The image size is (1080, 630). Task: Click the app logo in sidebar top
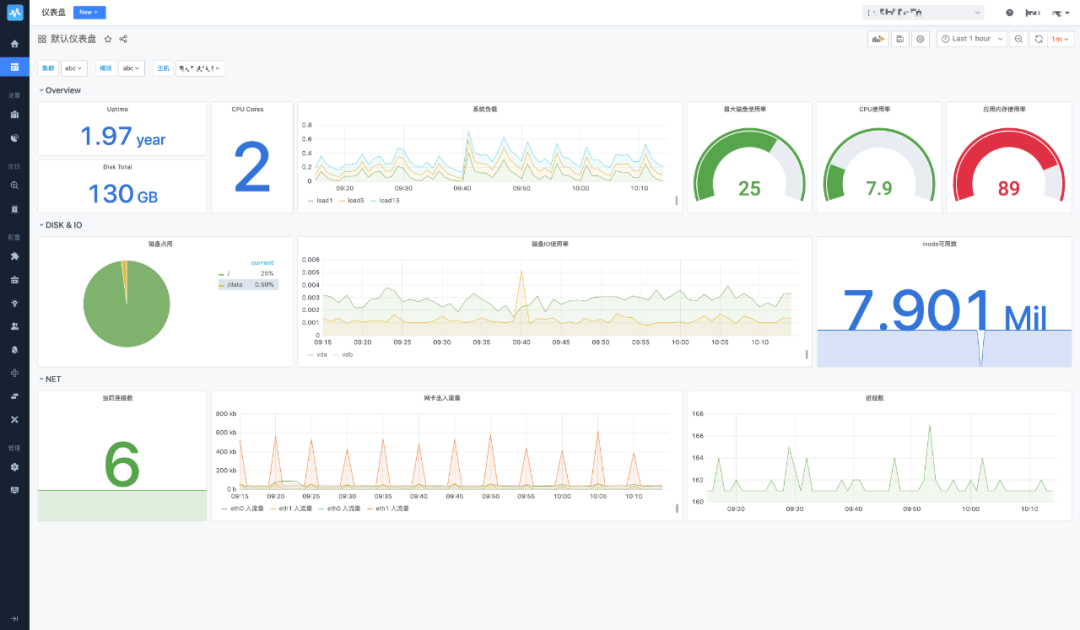14,12
